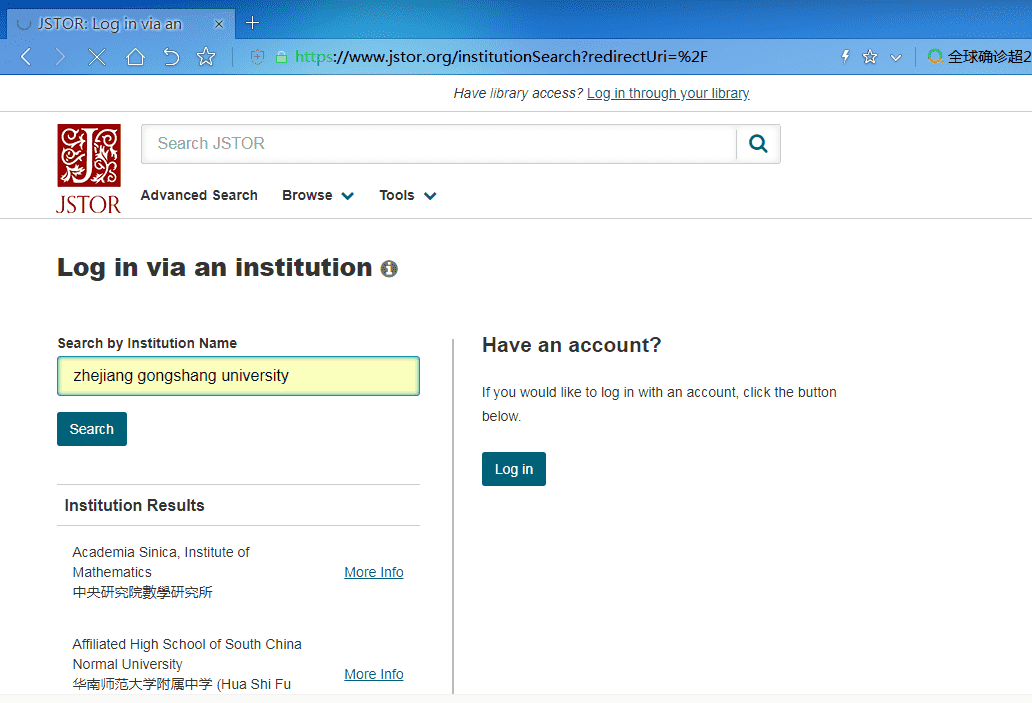The image size is (1032, 703).
Task: Click the teal Search button
Action: click(92, 429)
